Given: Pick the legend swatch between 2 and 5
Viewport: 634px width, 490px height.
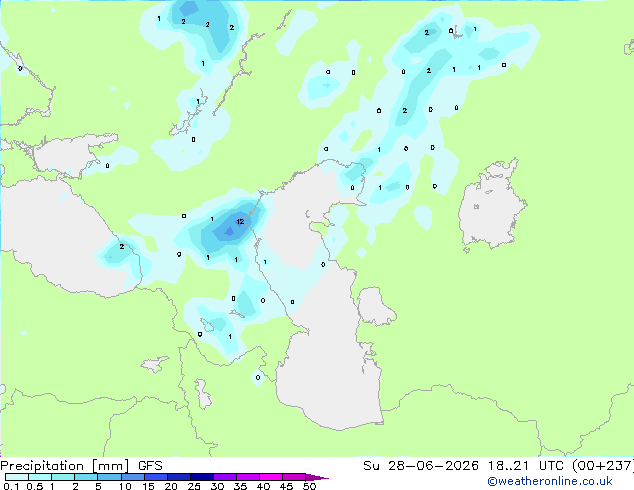Looking at the screenshot, I should coord(87,477).
